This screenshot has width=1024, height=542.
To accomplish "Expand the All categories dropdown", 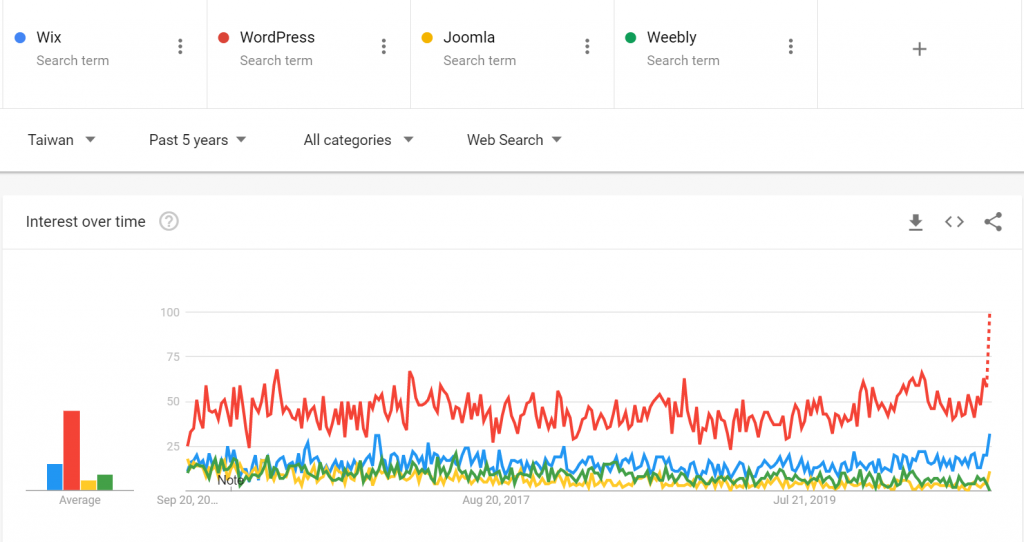I will (358, 140).
